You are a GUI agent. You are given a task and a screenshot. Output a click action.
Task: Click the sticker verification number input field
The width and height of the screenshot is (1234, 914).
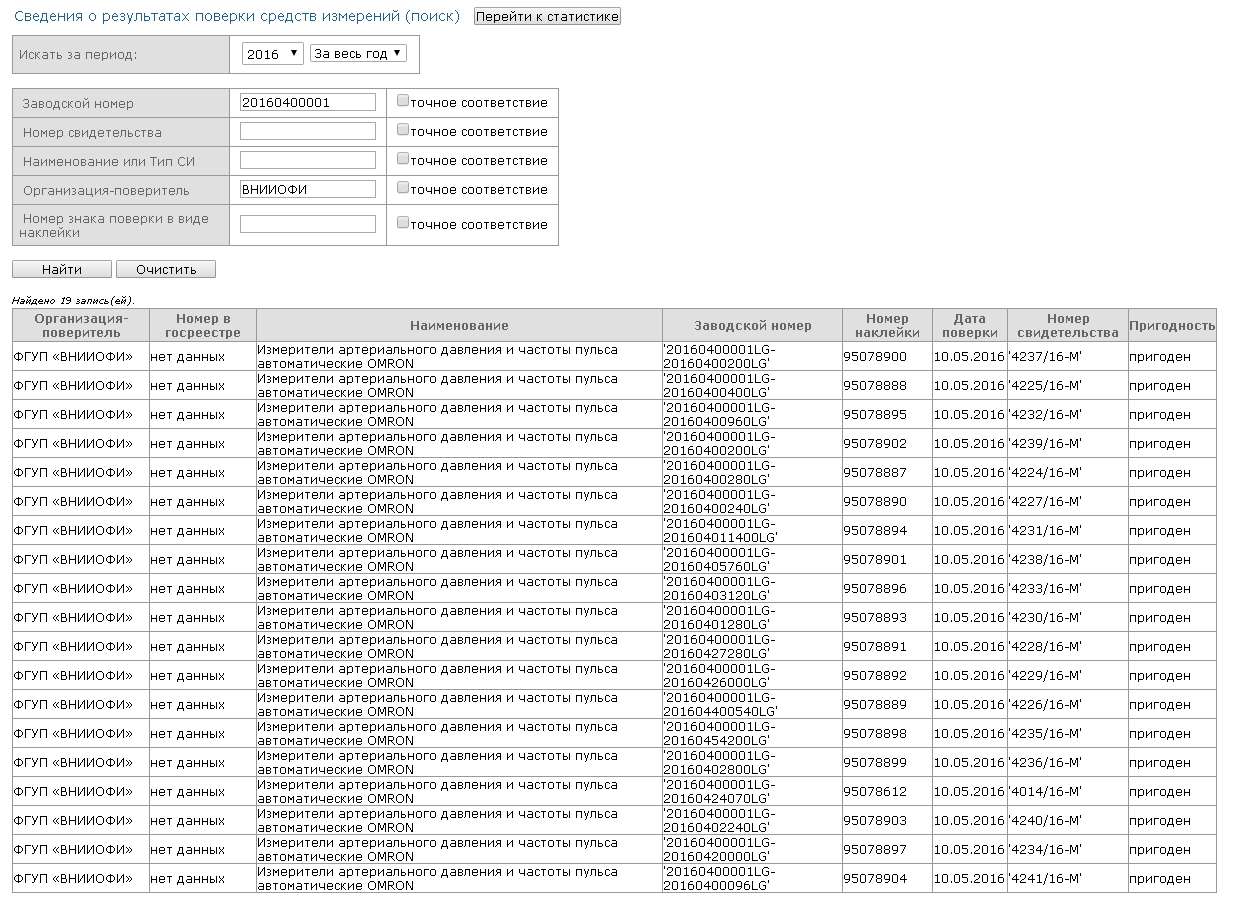tap(308, 225)
